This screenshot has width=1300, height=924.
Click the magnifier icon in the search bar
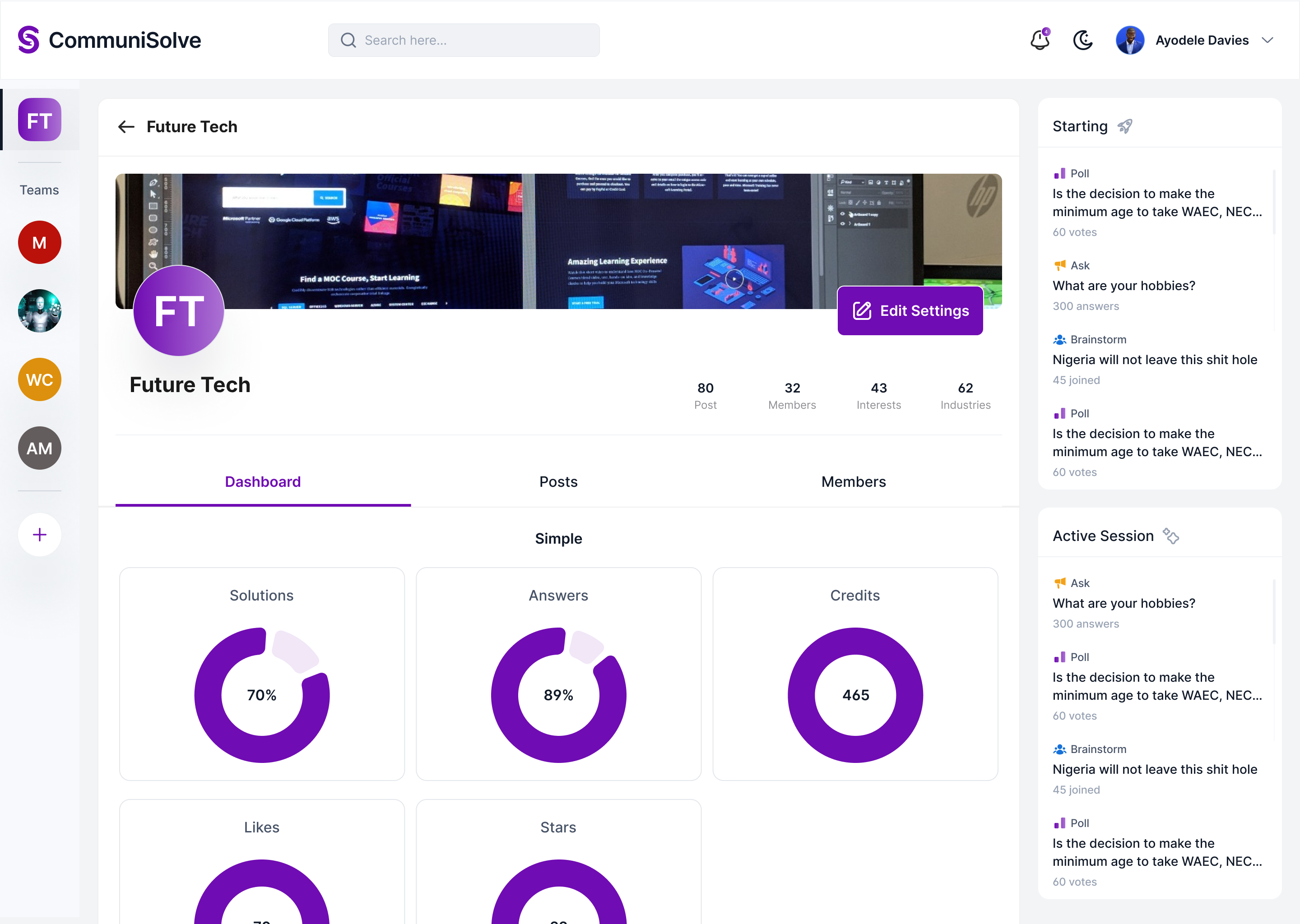click(x=348, y=41)
